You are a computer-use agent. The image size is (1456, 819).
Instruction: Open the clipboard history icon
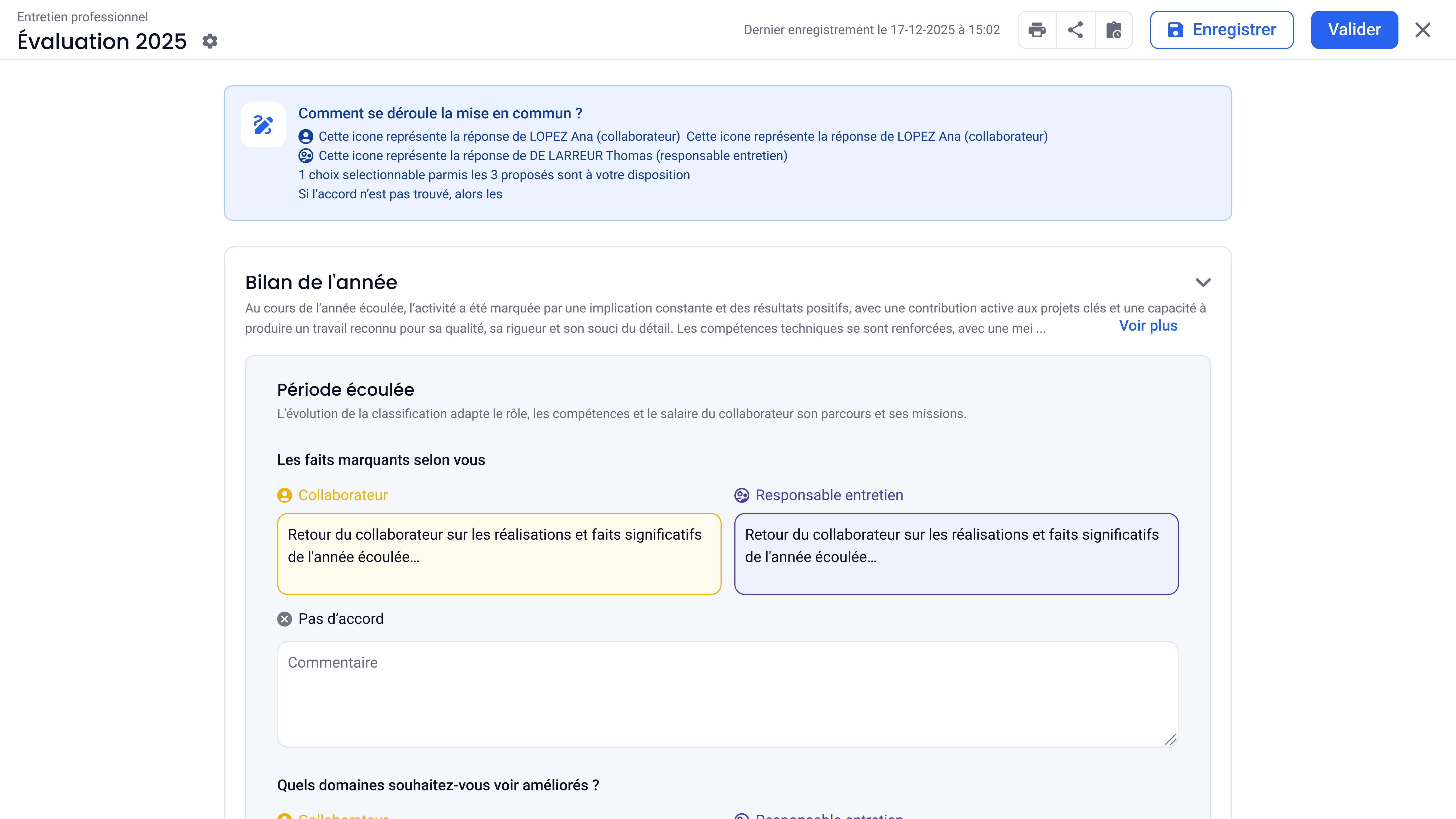(x=1114, y=30)
